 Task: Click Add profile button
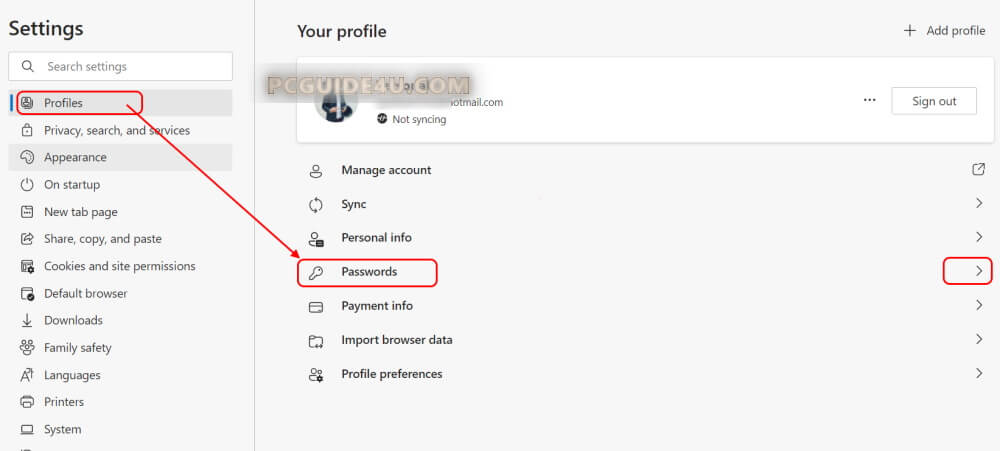pyautogui.click(x=945, y=31)
